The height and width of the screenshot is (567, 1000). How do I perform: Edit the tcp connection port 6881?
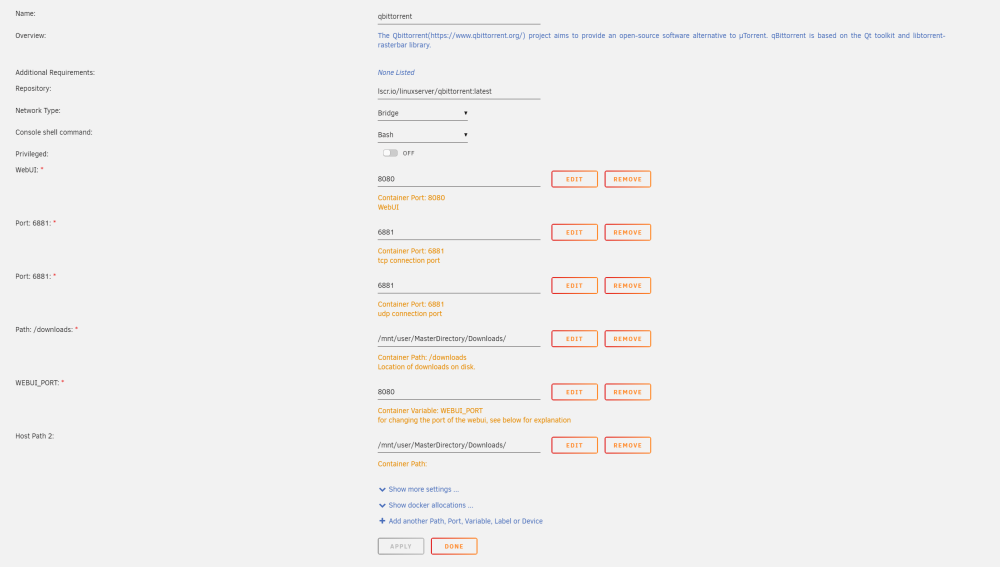point(575,232)
